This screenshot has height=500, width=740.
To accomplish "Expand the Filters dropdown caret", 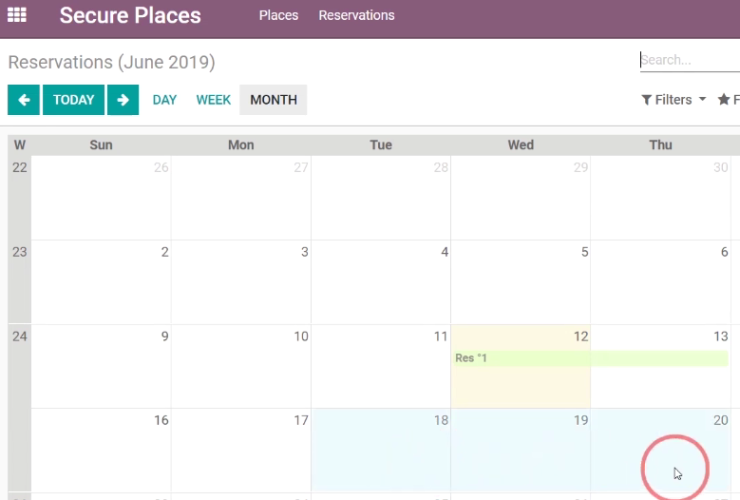I will coord(702,99).
